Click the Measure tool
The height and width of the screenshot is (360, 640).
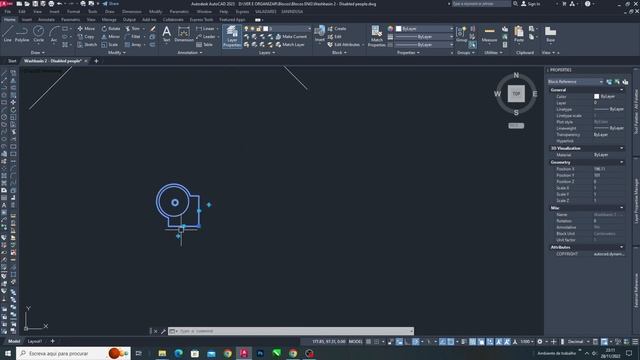coord(489,34)
